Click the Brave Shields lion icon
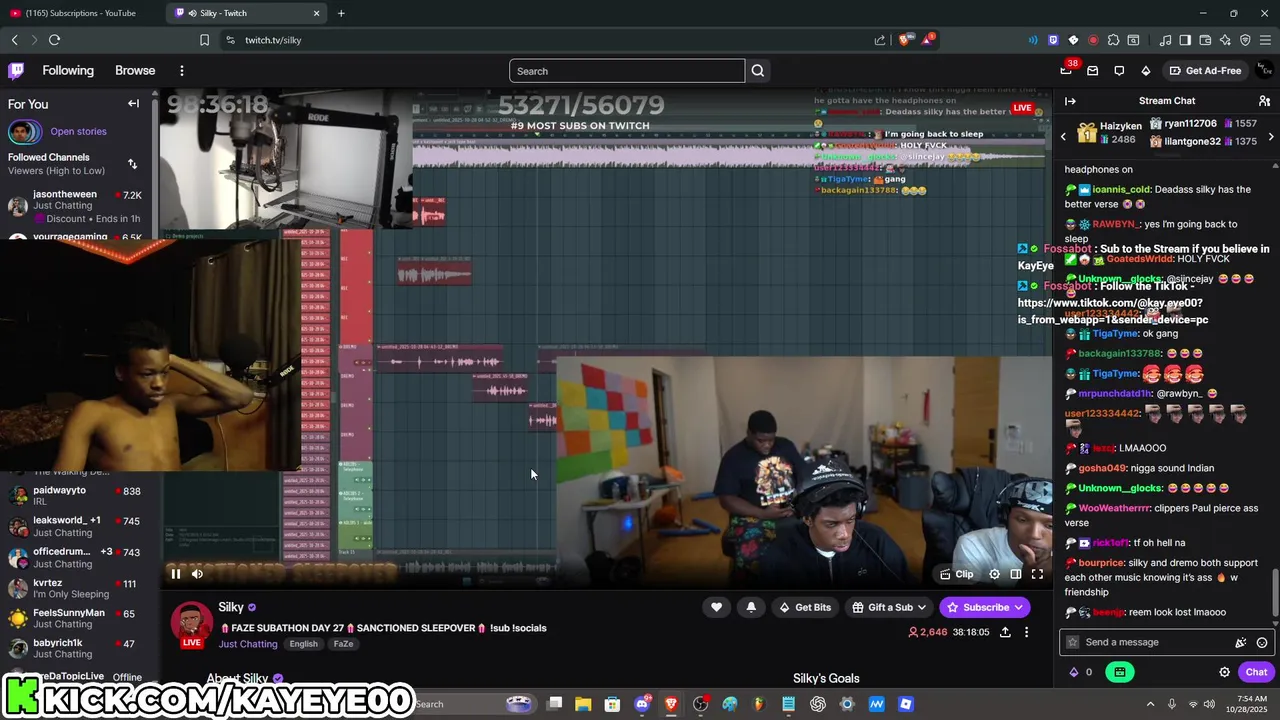The width and height of the screenshot is (1280, 720). [x=904, y=40]
